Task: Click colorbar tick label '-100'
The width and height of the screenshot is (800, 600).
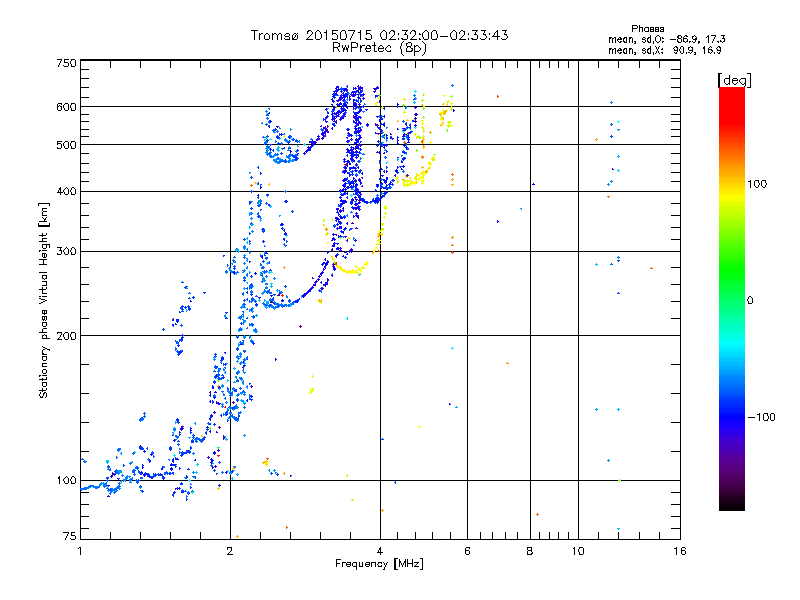Action: 761,417
